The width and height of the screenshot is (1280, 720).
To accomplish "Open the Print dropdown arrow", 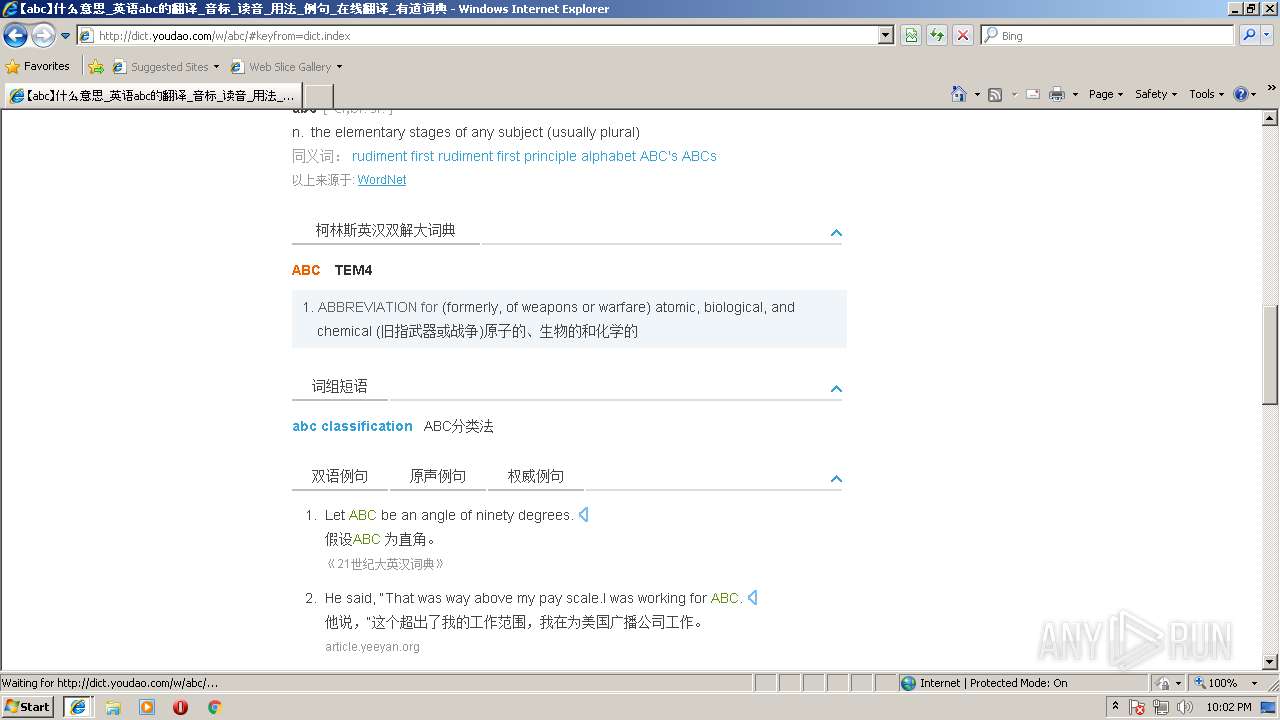I will coord(1075,94).
